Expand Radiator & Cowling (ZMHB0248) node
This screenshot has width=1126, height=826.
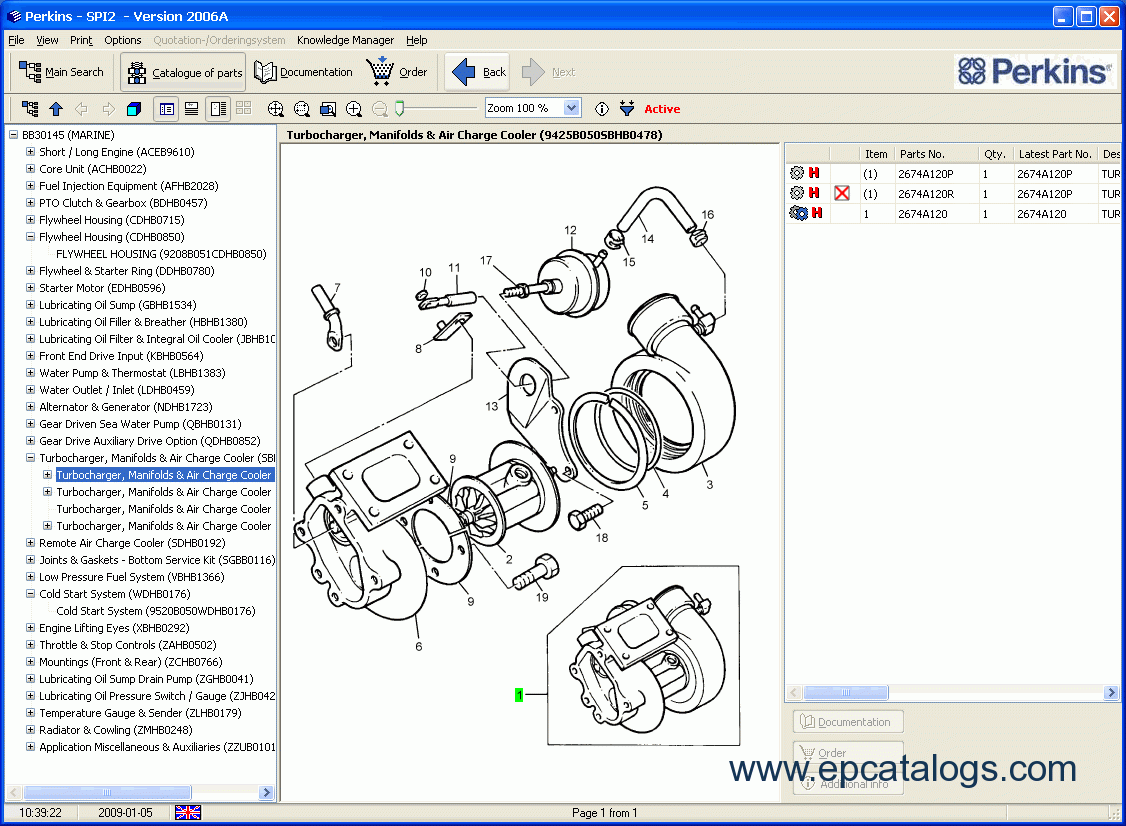[30, 729]
